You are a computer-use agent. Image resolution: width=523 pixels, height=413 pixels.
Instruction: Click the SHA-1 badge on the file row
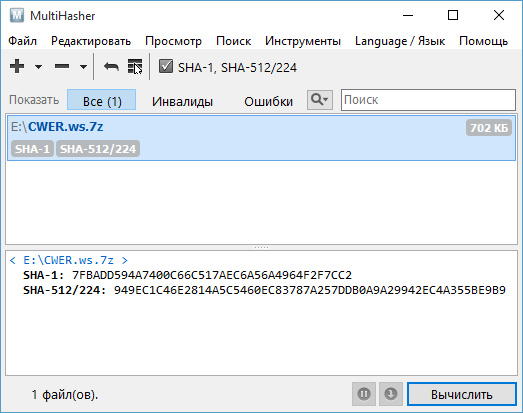(x=32, y=149)
